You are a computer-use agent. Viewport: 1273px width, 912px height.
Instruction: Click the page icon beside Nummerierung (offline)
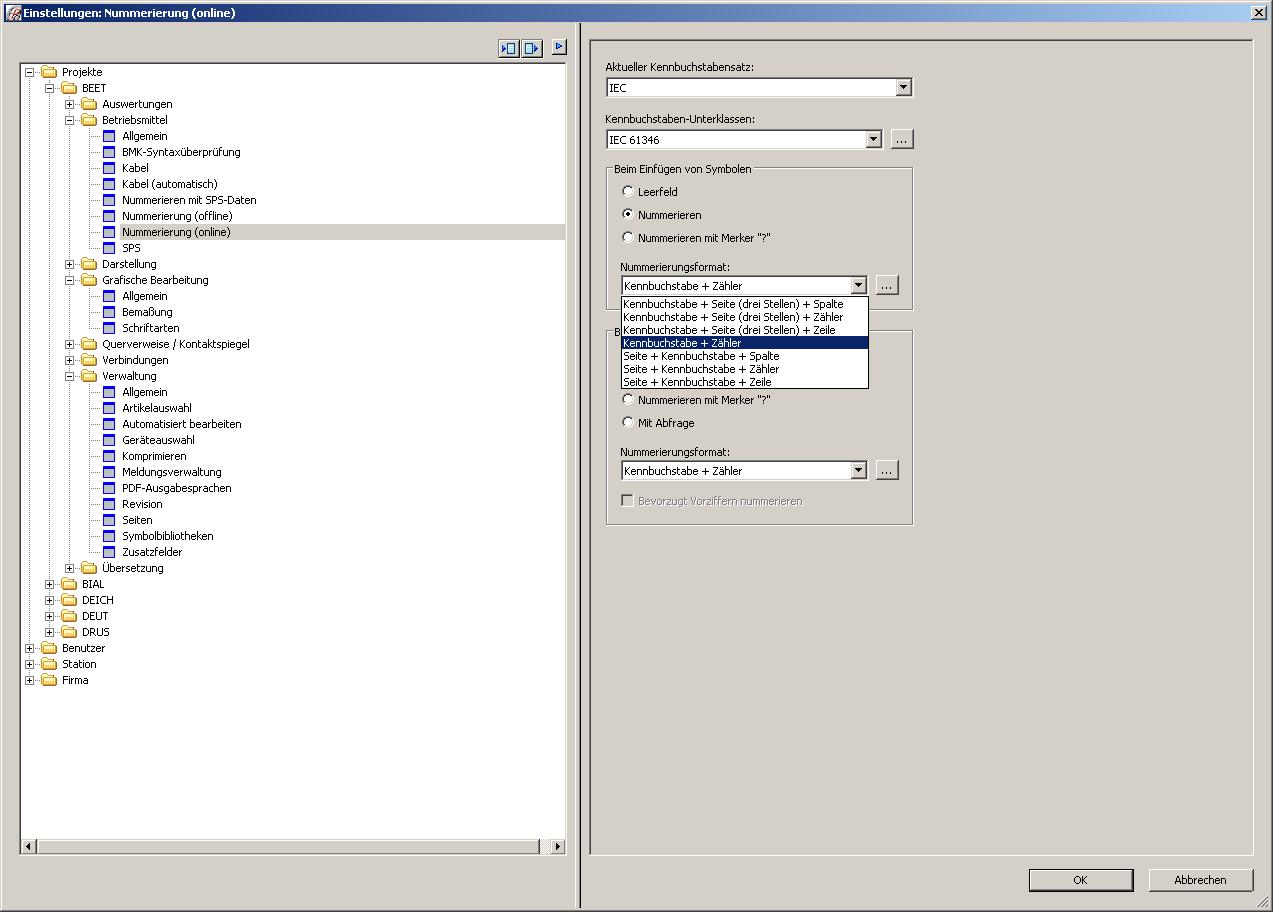click(110, 216)
